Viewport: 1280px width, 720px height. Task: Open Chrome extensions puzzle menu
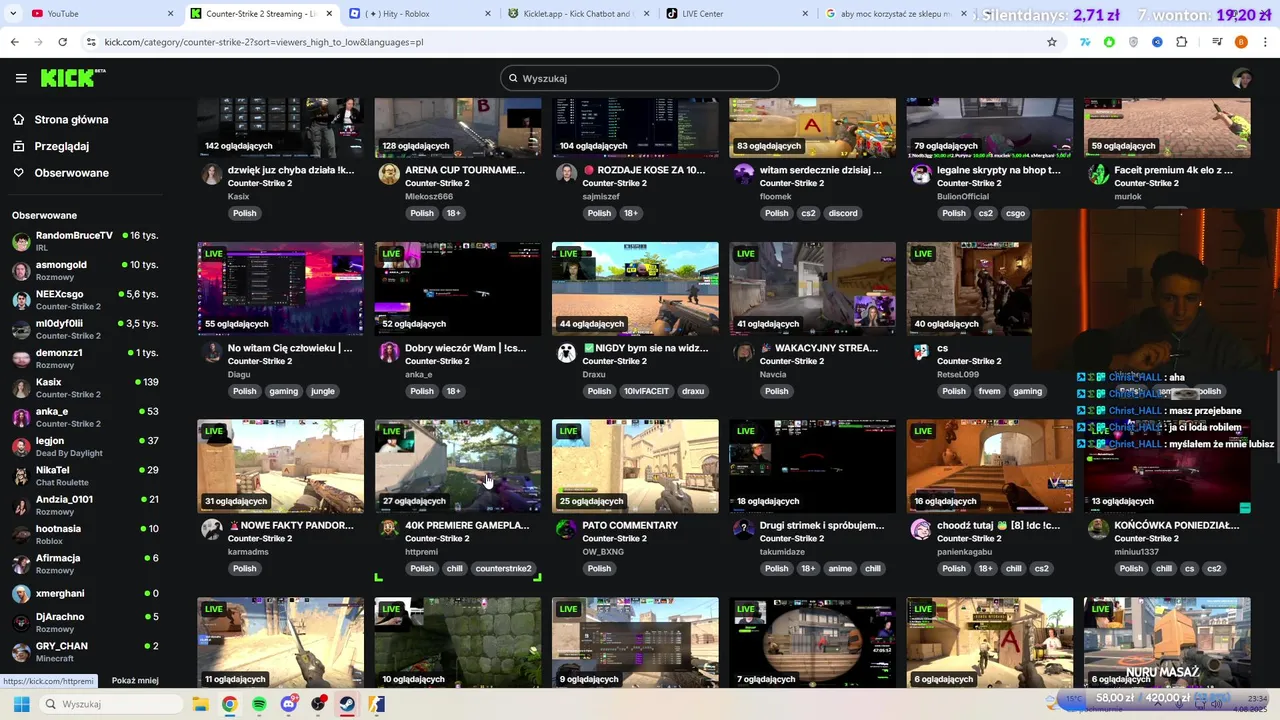[x=1181, y=42]
